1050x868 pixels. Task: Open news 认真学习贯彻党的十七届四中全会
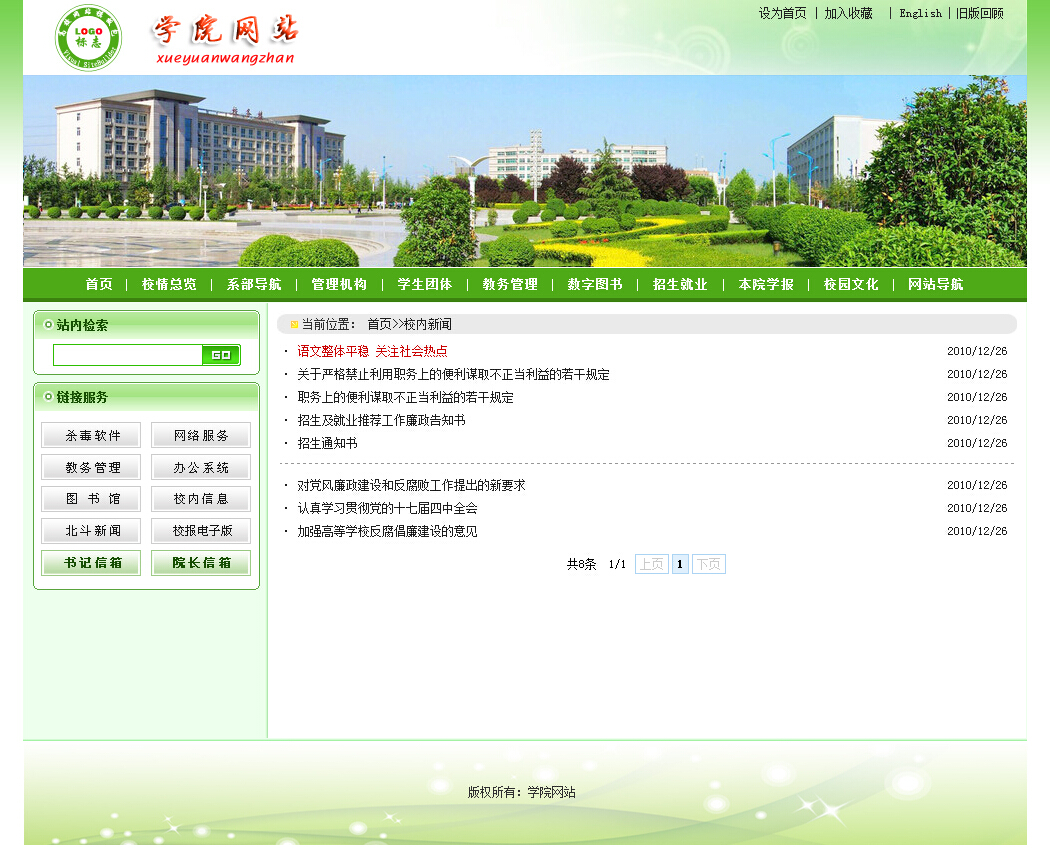(x=387, y=508)
